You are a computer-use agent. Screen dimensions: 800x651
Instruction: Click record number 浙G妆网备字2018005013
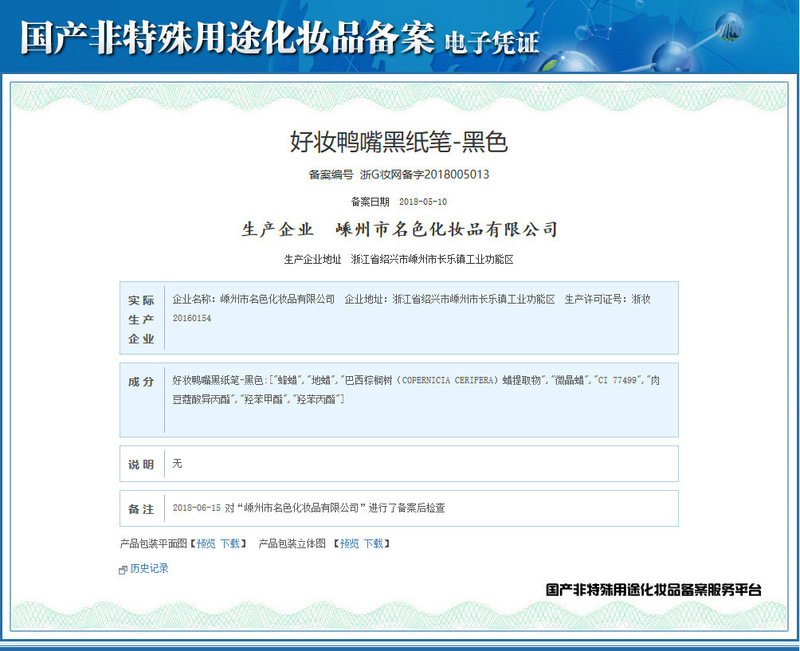pyautogui.click(x=424, y=174)
